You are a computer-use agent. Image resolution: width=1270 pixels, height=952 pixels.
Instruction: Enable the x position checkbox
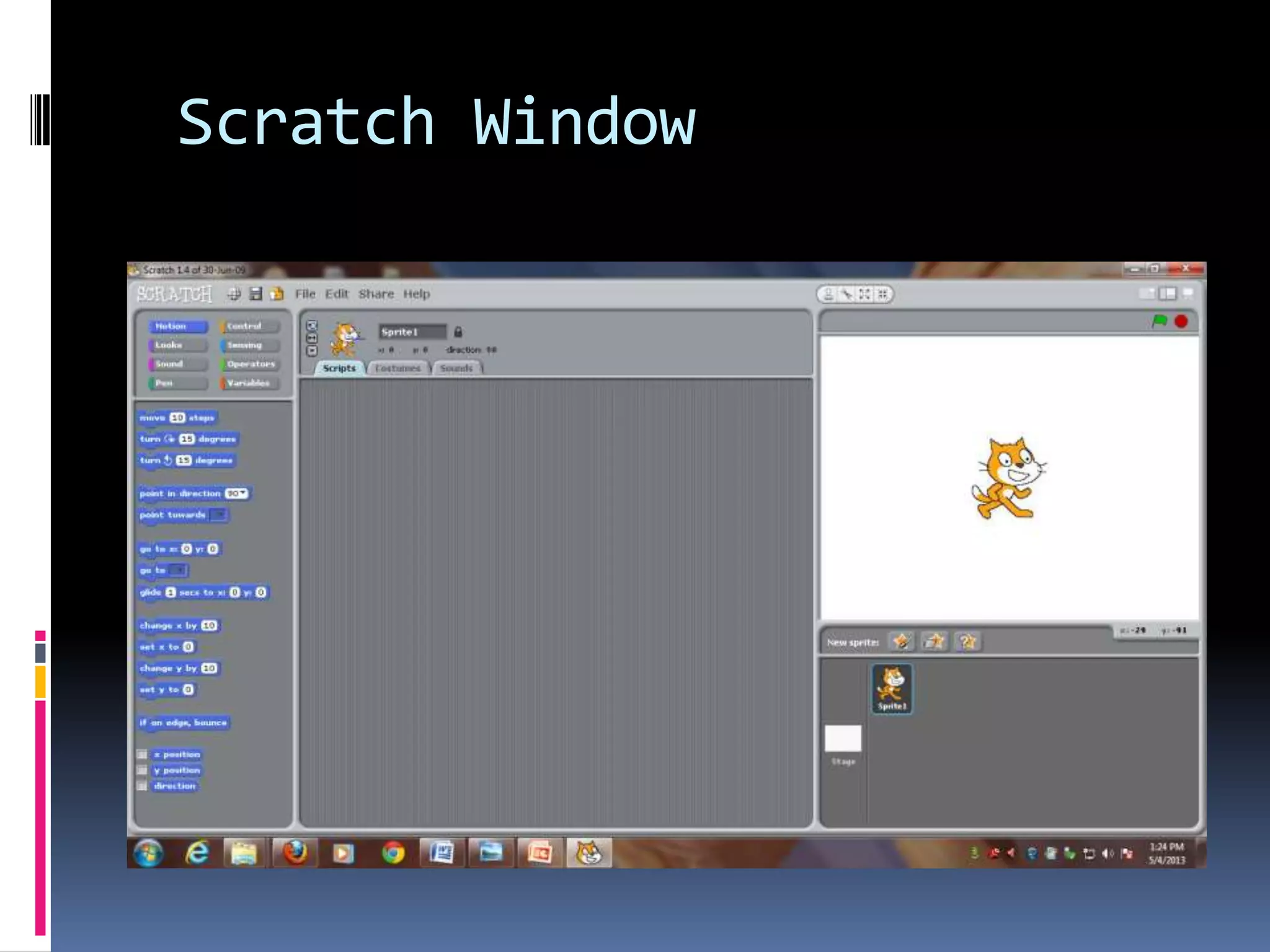(x=142, y=754)
